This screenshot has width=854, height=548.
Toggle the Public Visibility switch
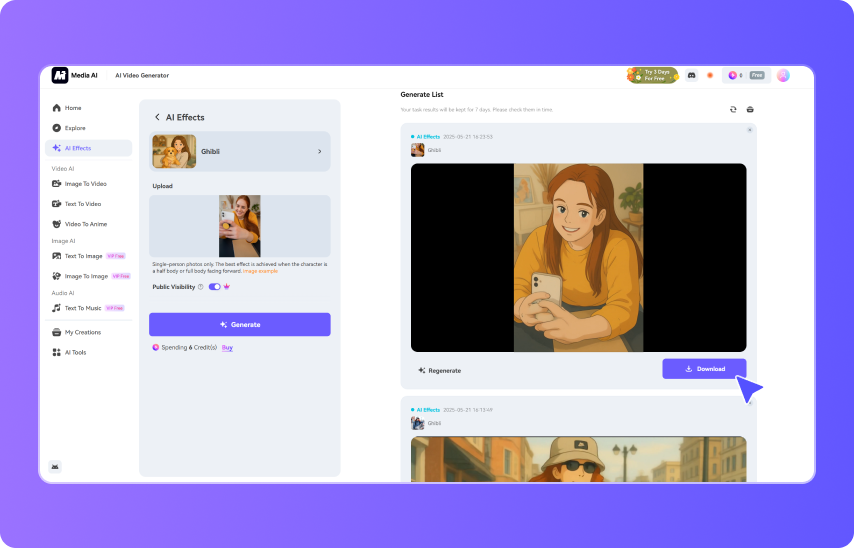coord(215,287)
